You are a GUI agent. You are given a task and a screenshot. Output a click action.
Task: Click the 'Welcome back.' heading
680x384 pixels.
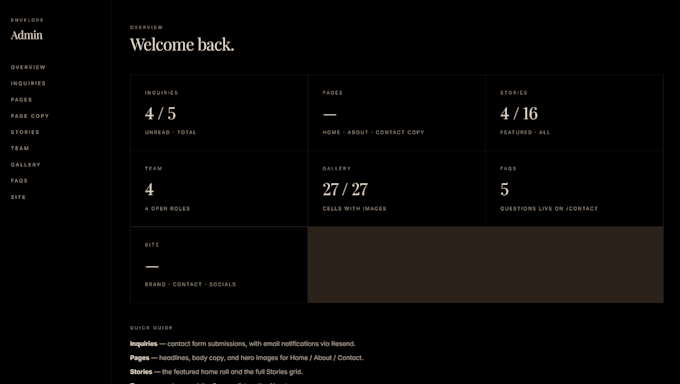[x=182, y=45]
